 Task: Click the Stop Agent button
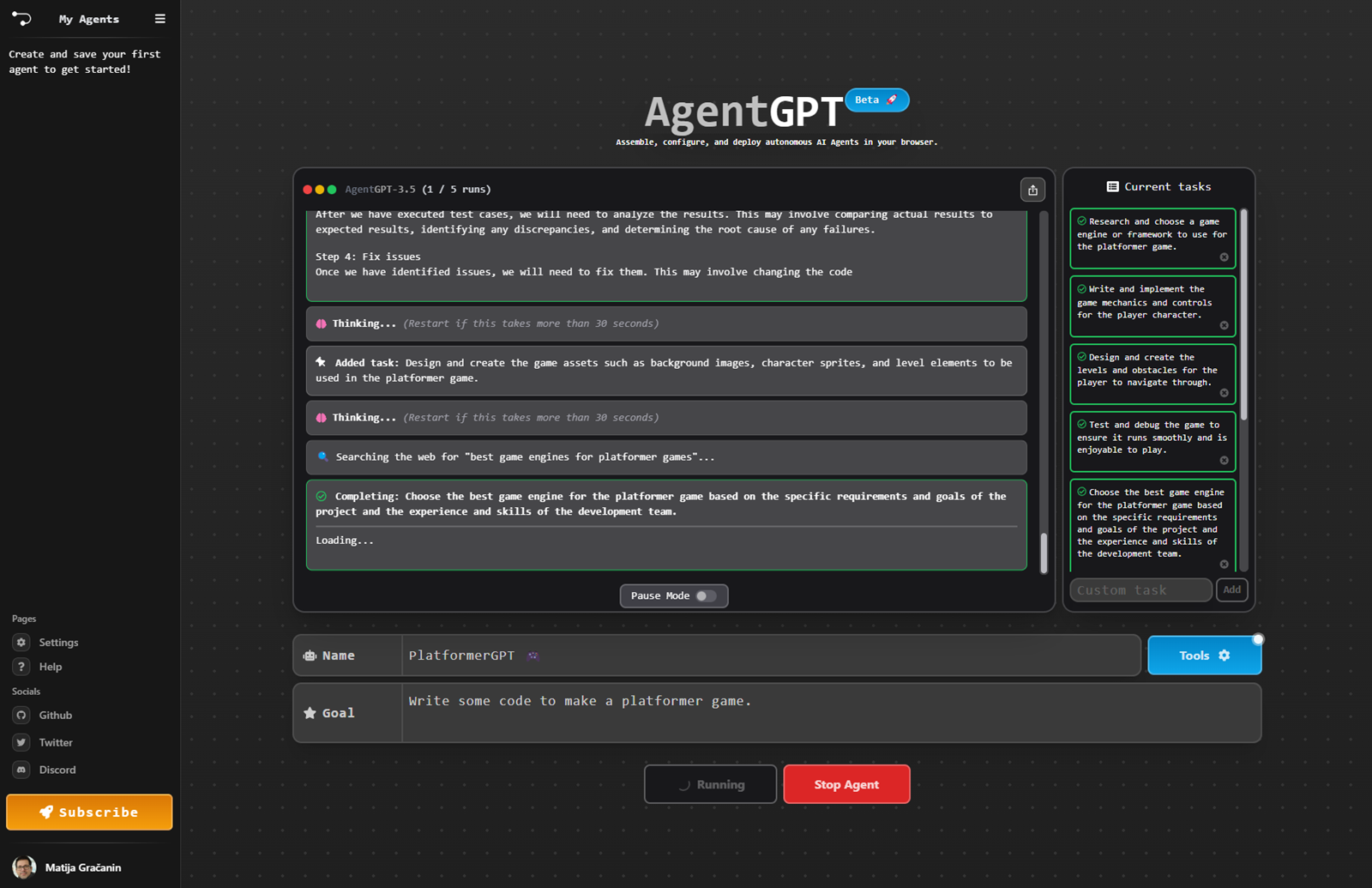846,784
